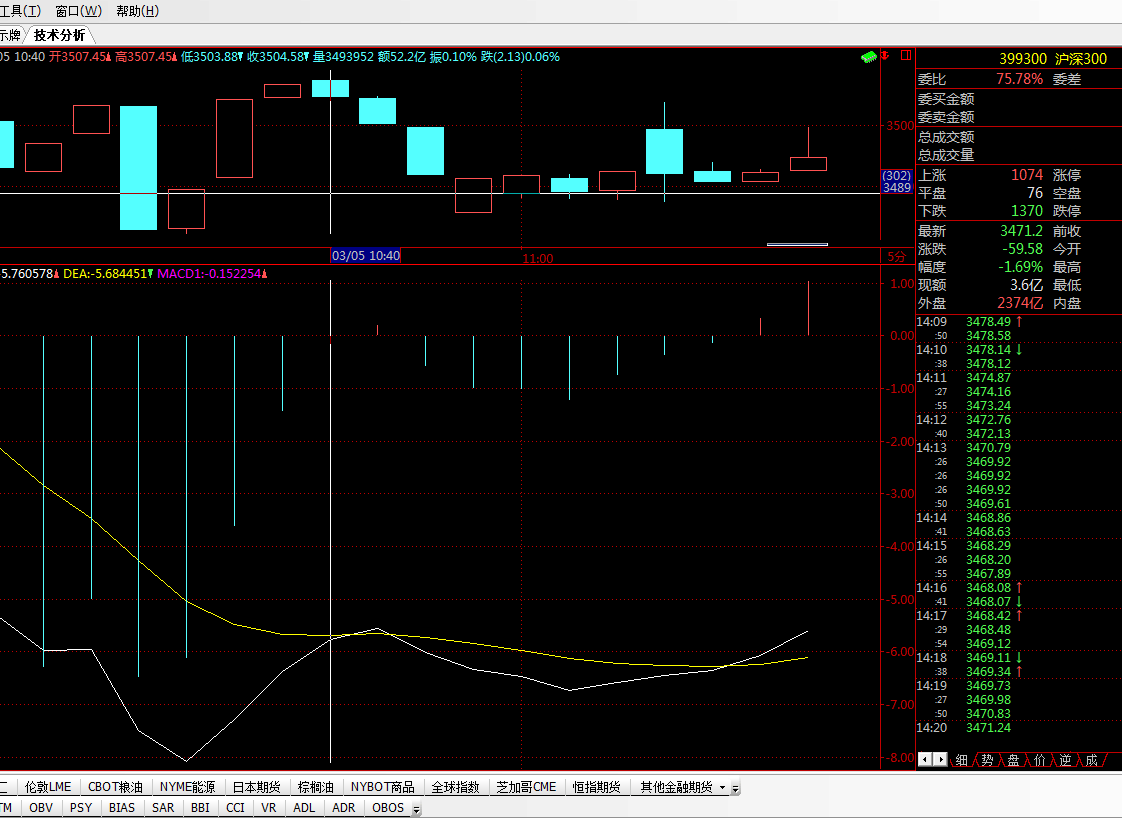1122x818 pixels.
Task: Open the 窗口(W) menu
Action: pos(78,11)
